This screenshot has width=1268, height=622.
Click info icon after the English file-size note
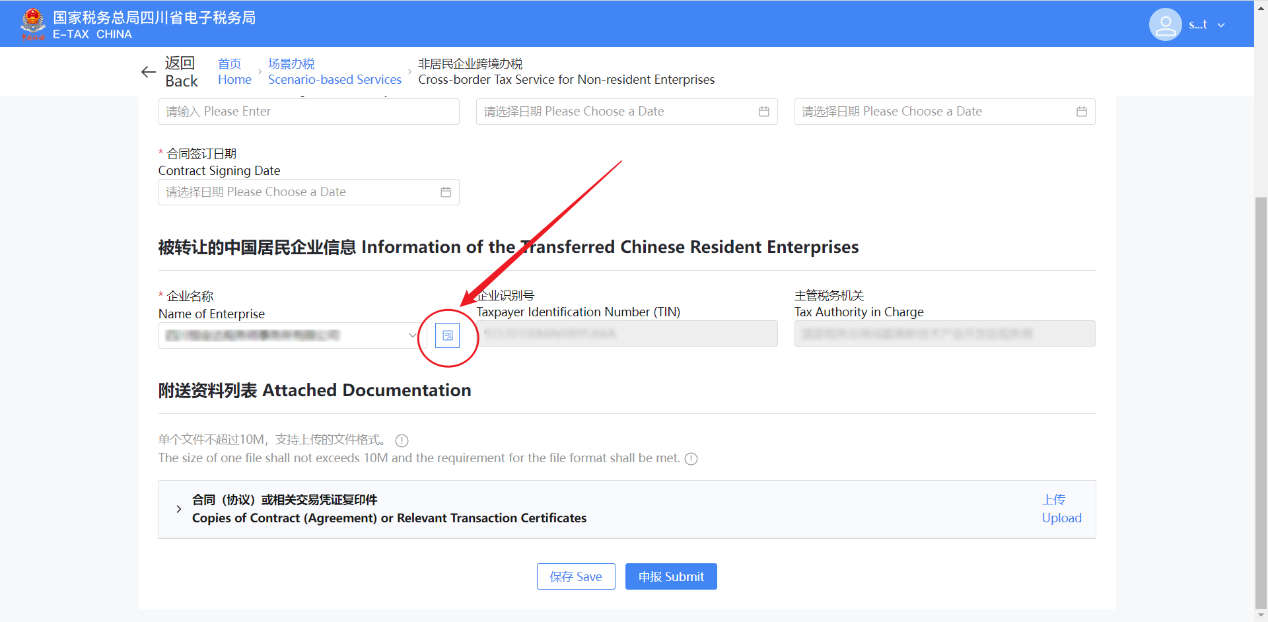pos(691,459)
